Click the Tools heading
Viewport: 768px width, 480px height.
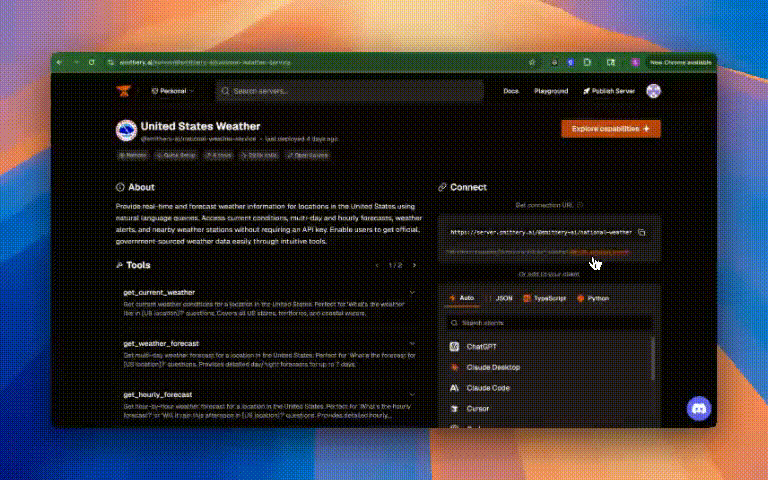(138, 265)
